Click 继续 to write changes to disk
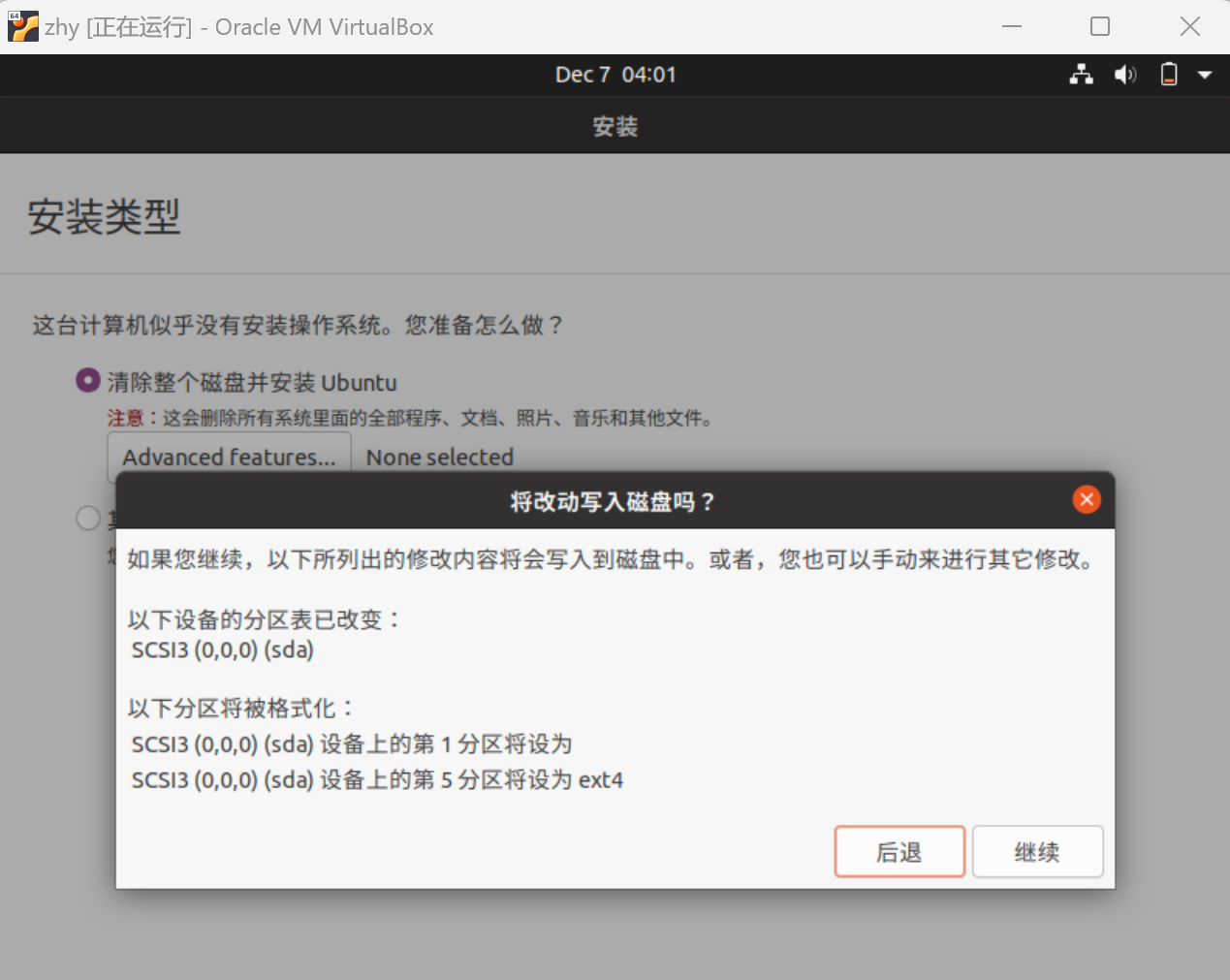This screenshot has width=1230, height=980. (1037, 852)
